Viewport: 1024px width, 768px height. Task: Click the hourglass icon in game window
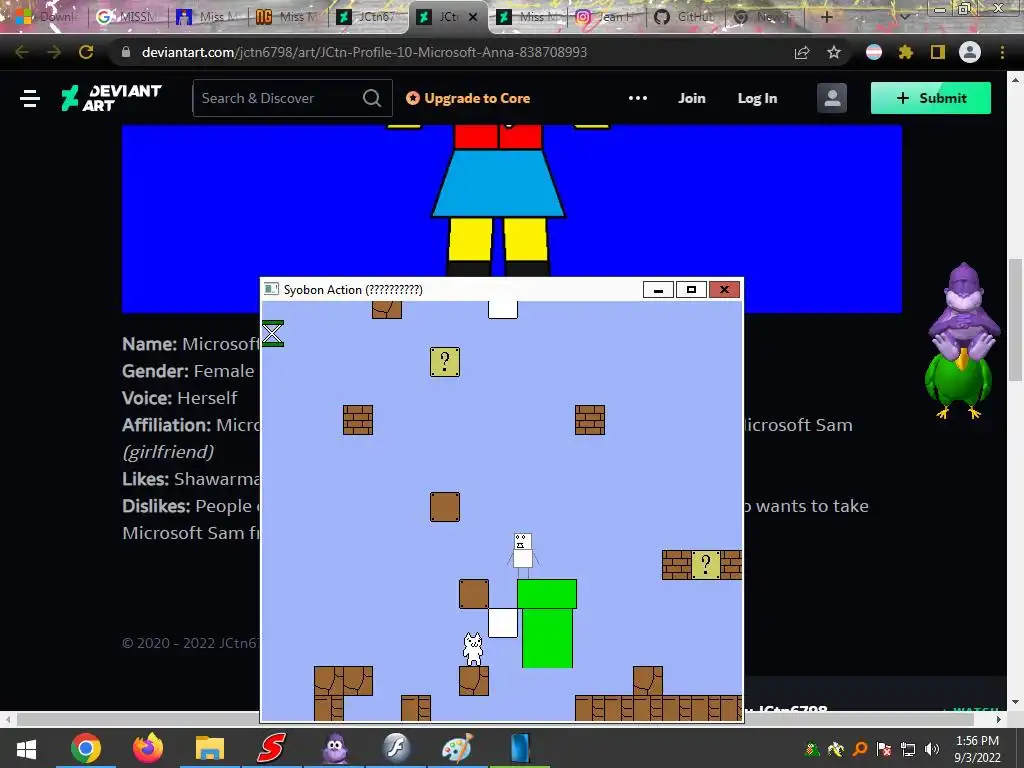272,333
